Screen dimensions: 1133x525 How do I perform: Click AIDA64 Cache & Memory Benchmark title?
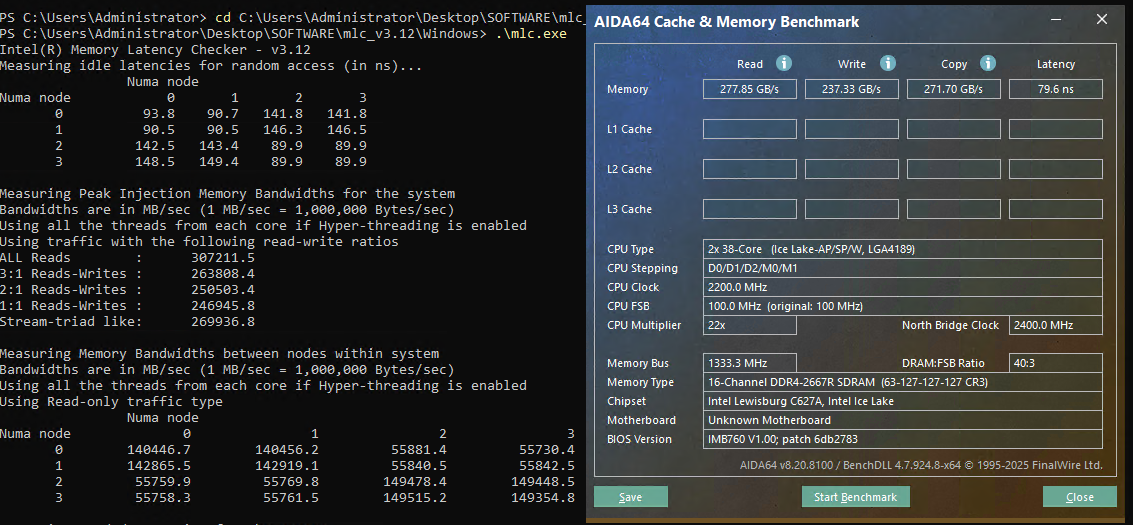click(x=726, y=22)
